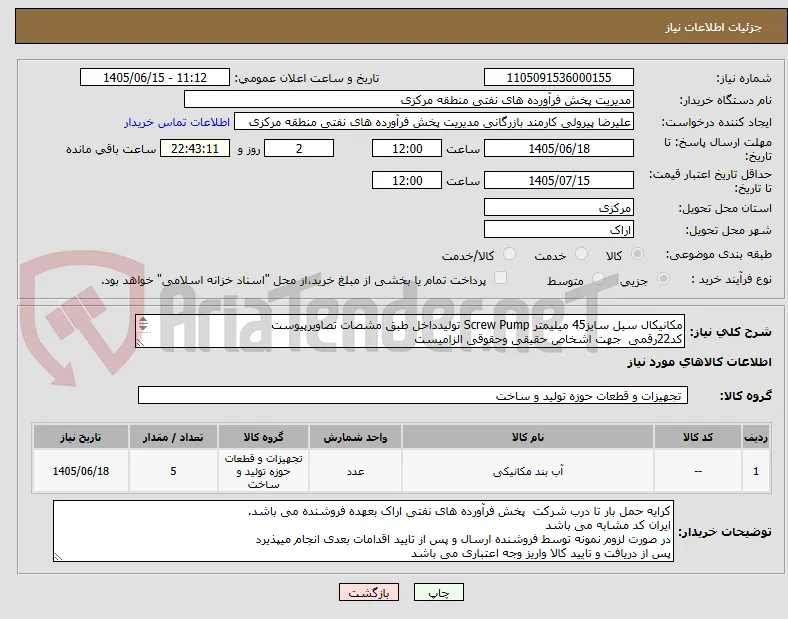Click the announcement date field 1405/06/15 - 11:12
The height and width of the screenshot is (619, 788).
coord(155,77)
